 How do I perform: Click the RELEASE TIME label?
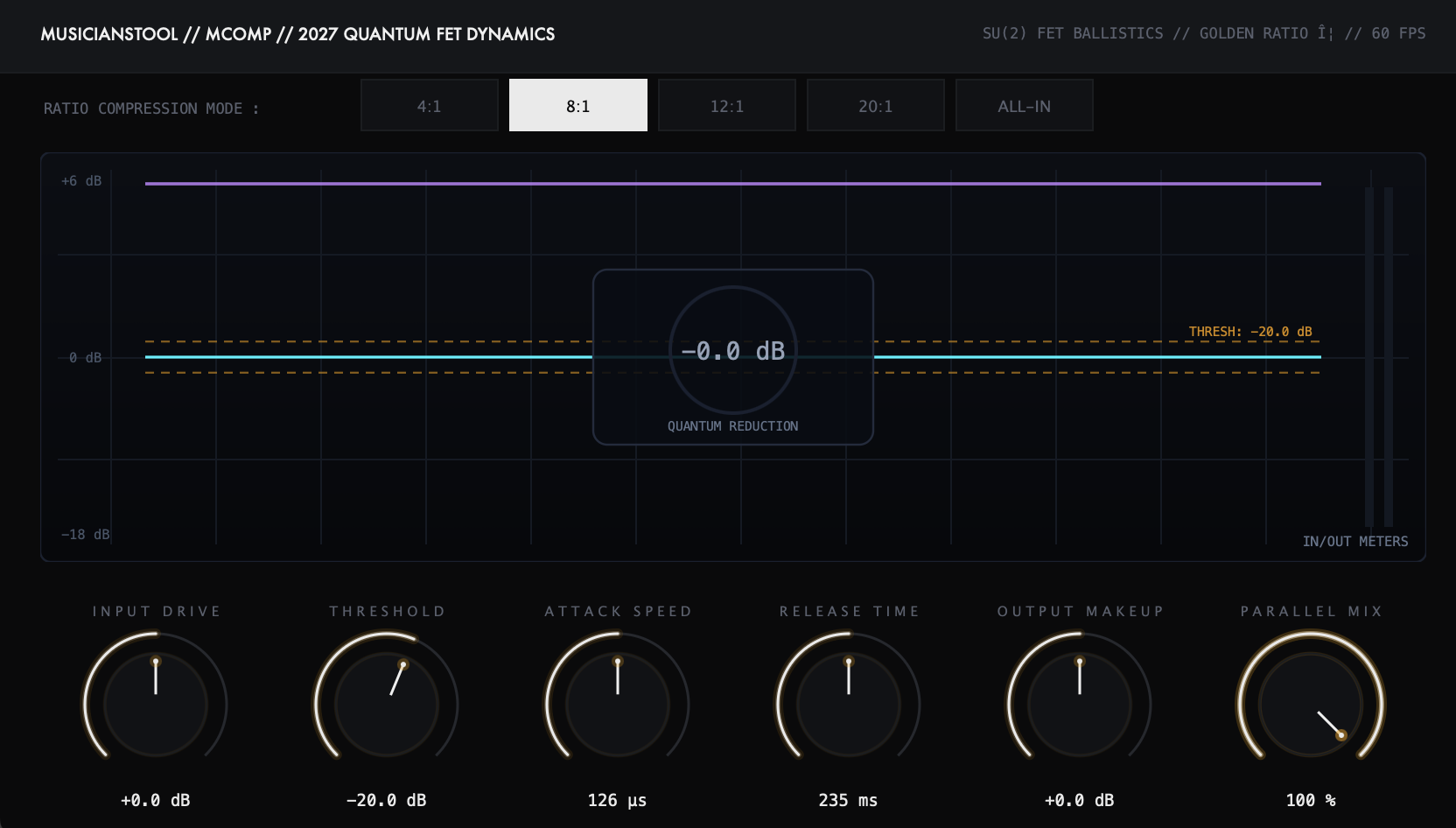[850, 612]
